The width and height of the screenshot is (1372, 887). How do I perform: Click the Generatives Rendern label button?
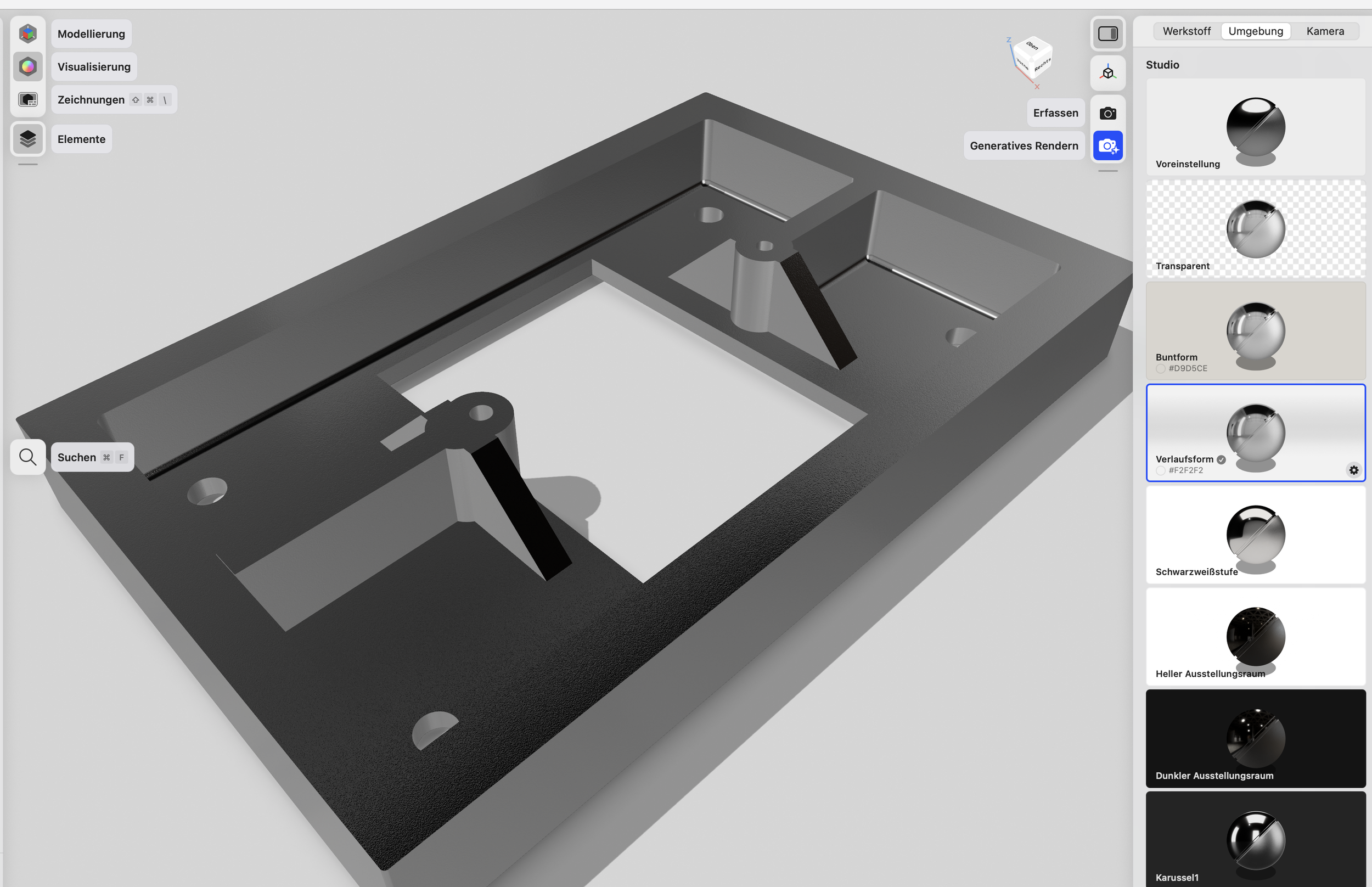click(x=1024, y=145)
